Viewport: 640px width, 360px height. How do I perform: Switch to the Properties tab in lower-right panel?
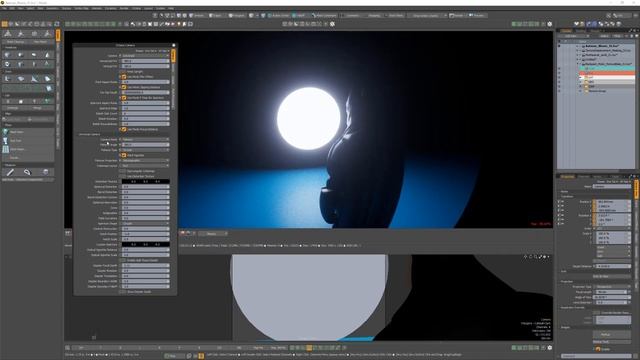[567, 176]
